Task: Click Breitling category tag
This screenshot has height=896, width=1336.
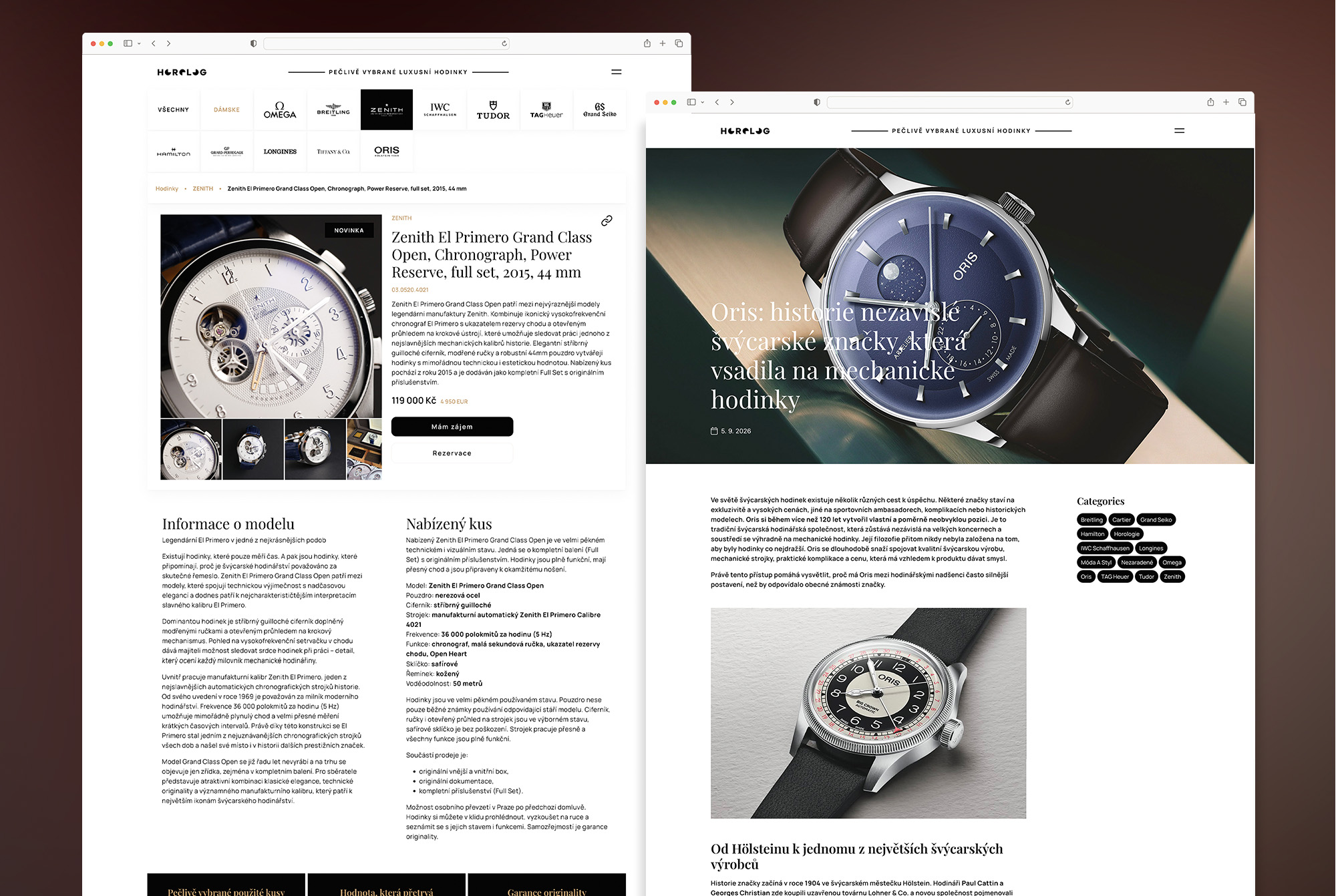Action: [x=1092, y=520]
